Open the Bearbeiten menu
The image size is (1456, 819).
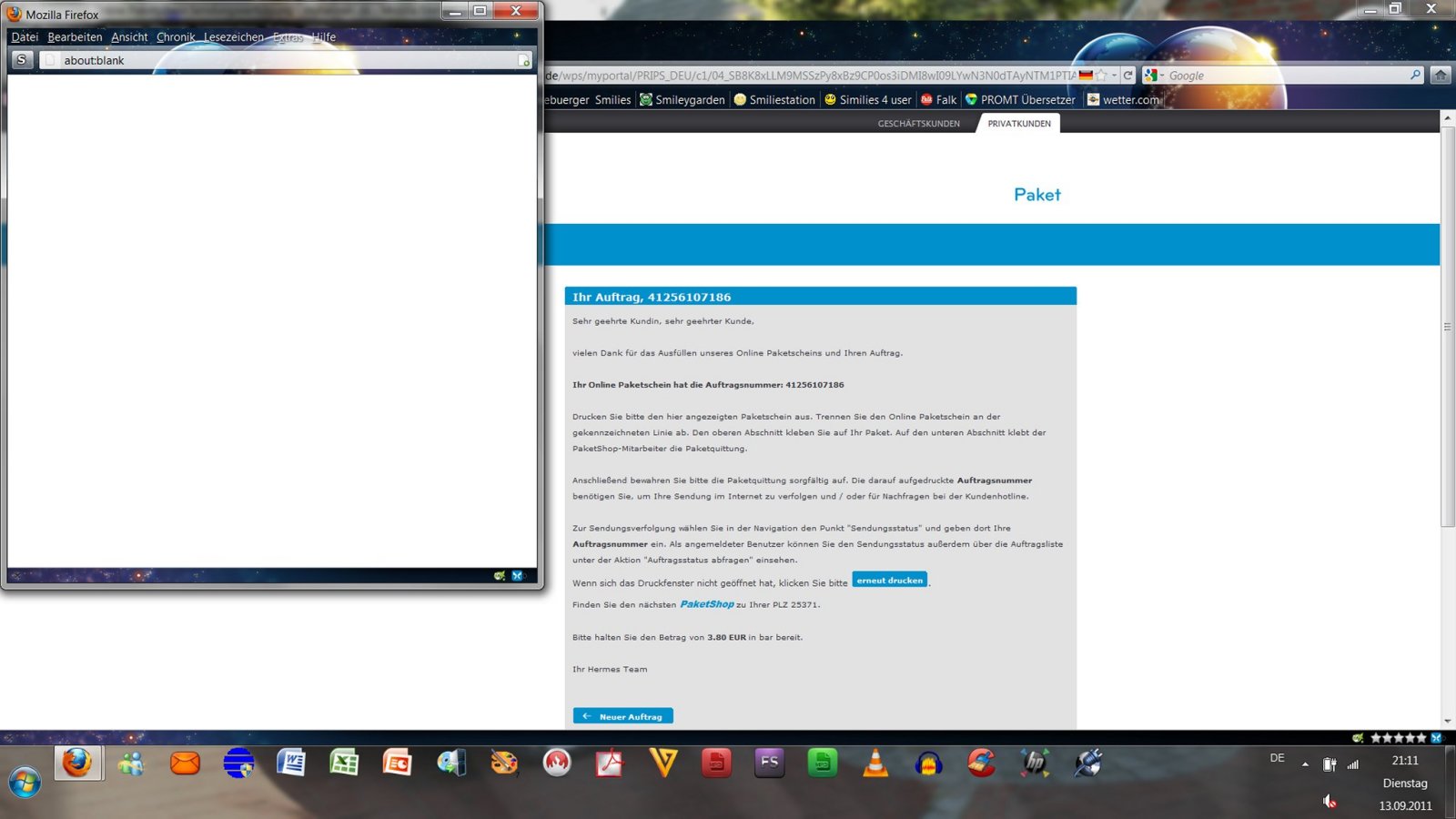75,37
